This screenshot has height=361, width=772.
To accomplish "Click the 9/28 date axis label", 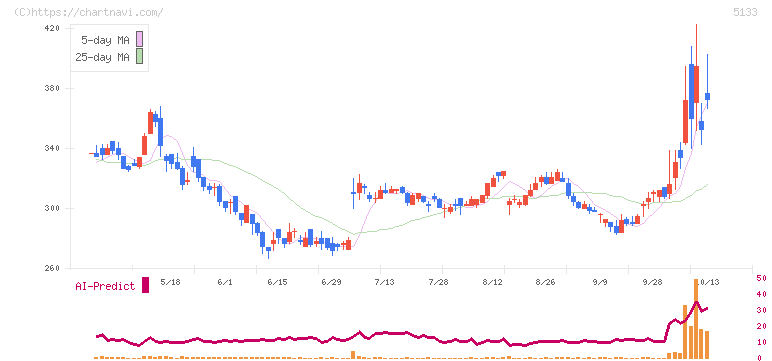I will 652,282.
